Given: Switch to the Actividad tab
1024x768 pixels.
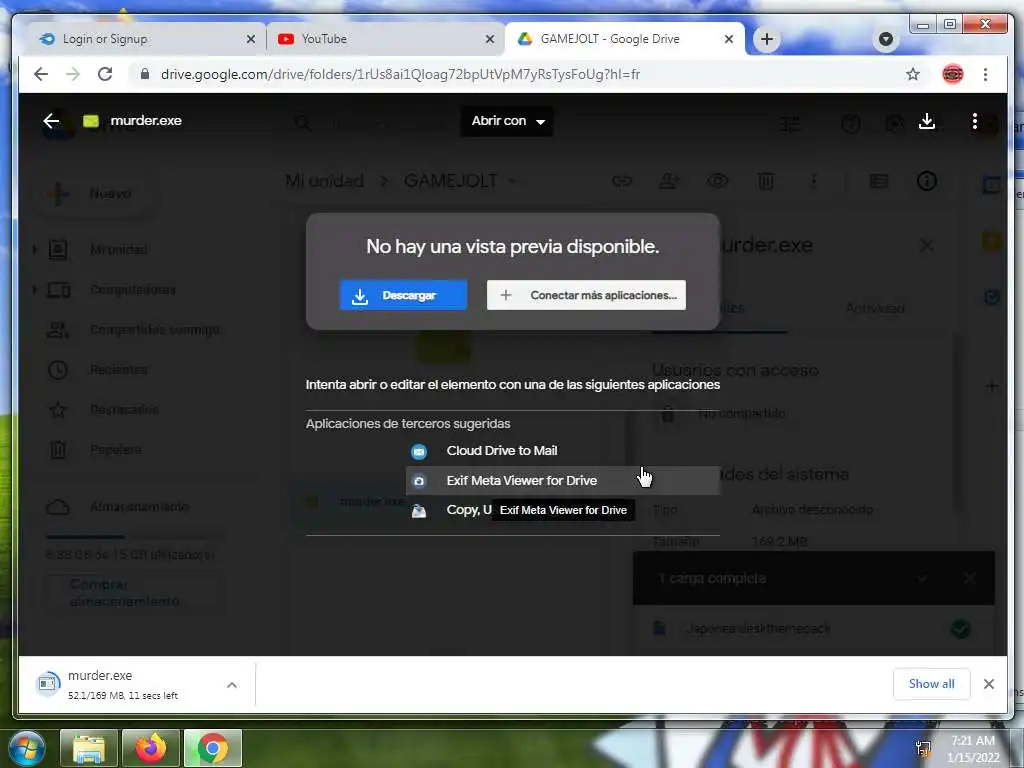Looking at the screenshot, I should click(x=875, y=308).
